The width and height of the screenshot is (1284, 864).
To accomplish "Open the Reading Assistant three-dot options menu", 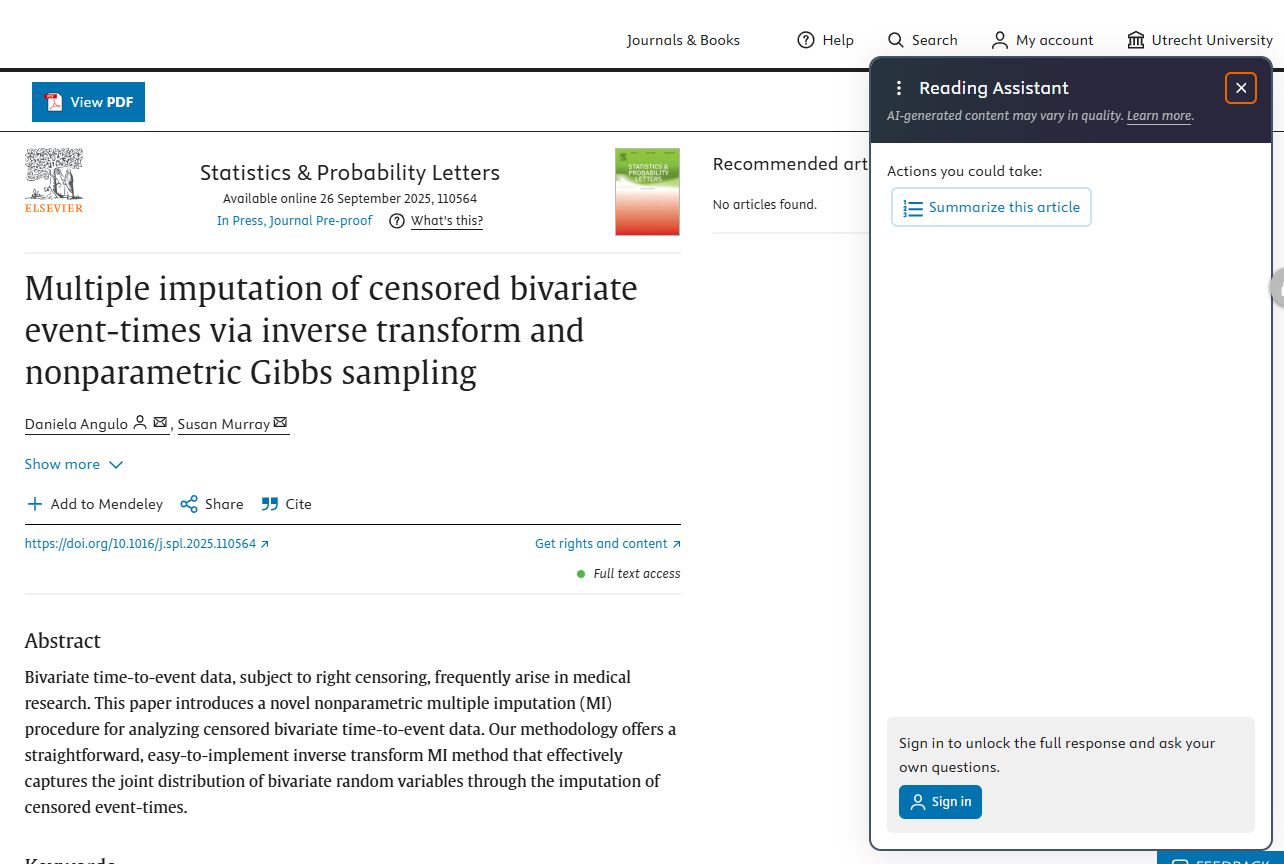I will pos(898,88).
